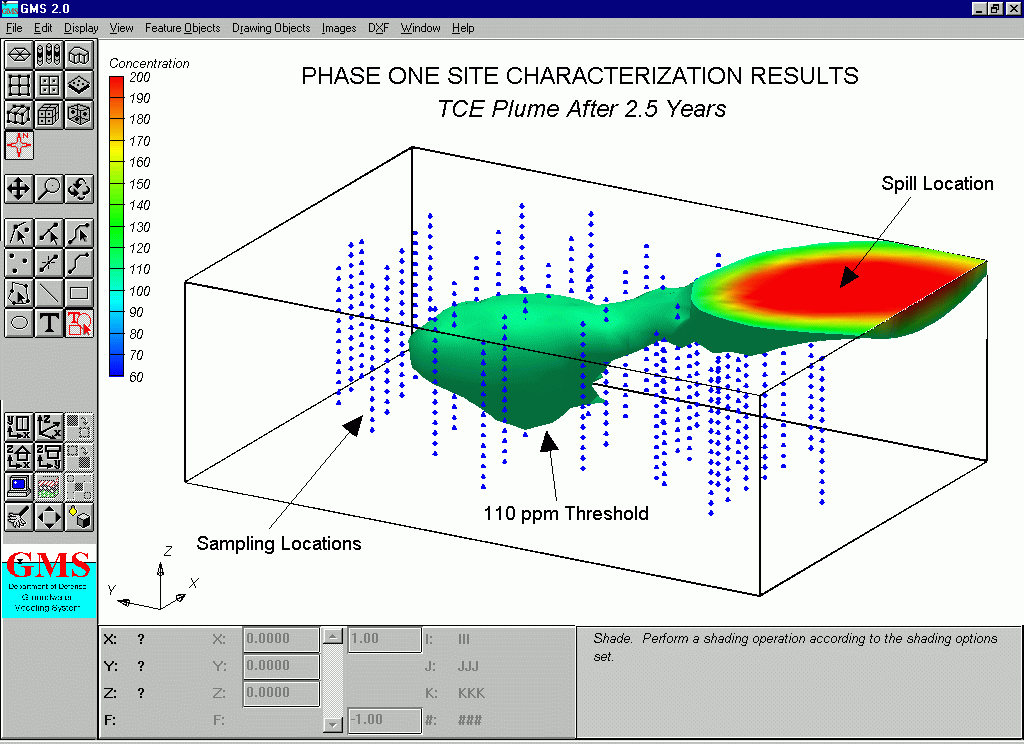Switch to the XY plan view icon
1024x744 pixels.
pyautogui.click(x=19, y=428)
